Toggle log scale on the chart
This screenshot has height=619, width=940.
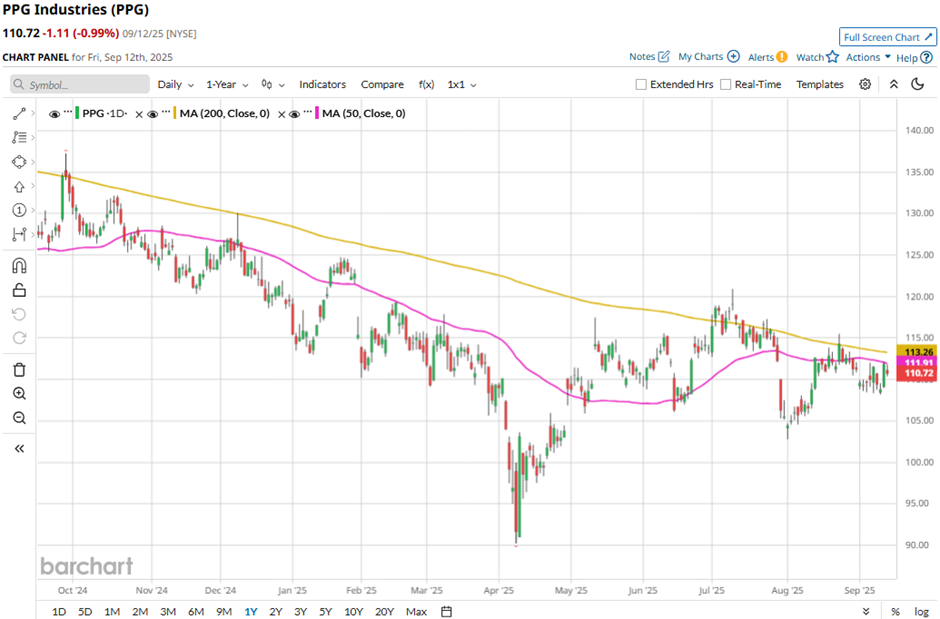[921, 611]
